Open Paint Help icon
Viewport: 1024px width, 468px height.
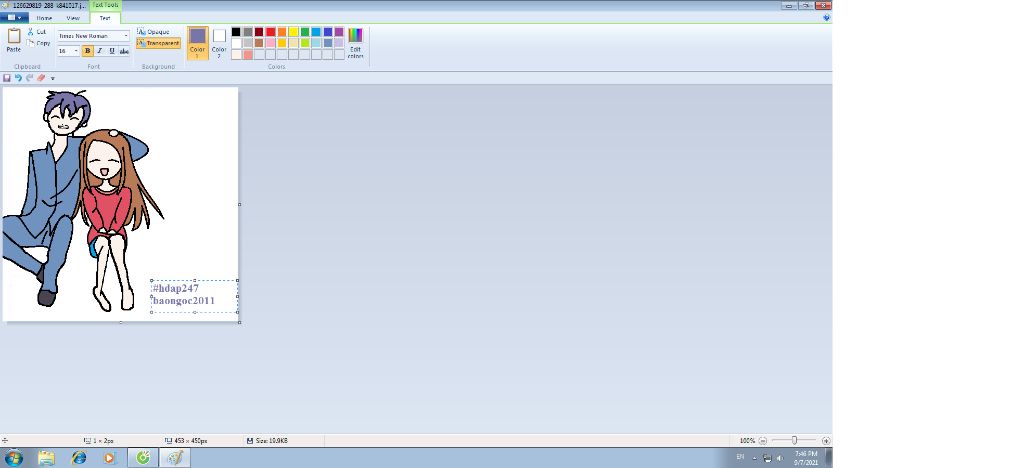click(x=826, y=18)
